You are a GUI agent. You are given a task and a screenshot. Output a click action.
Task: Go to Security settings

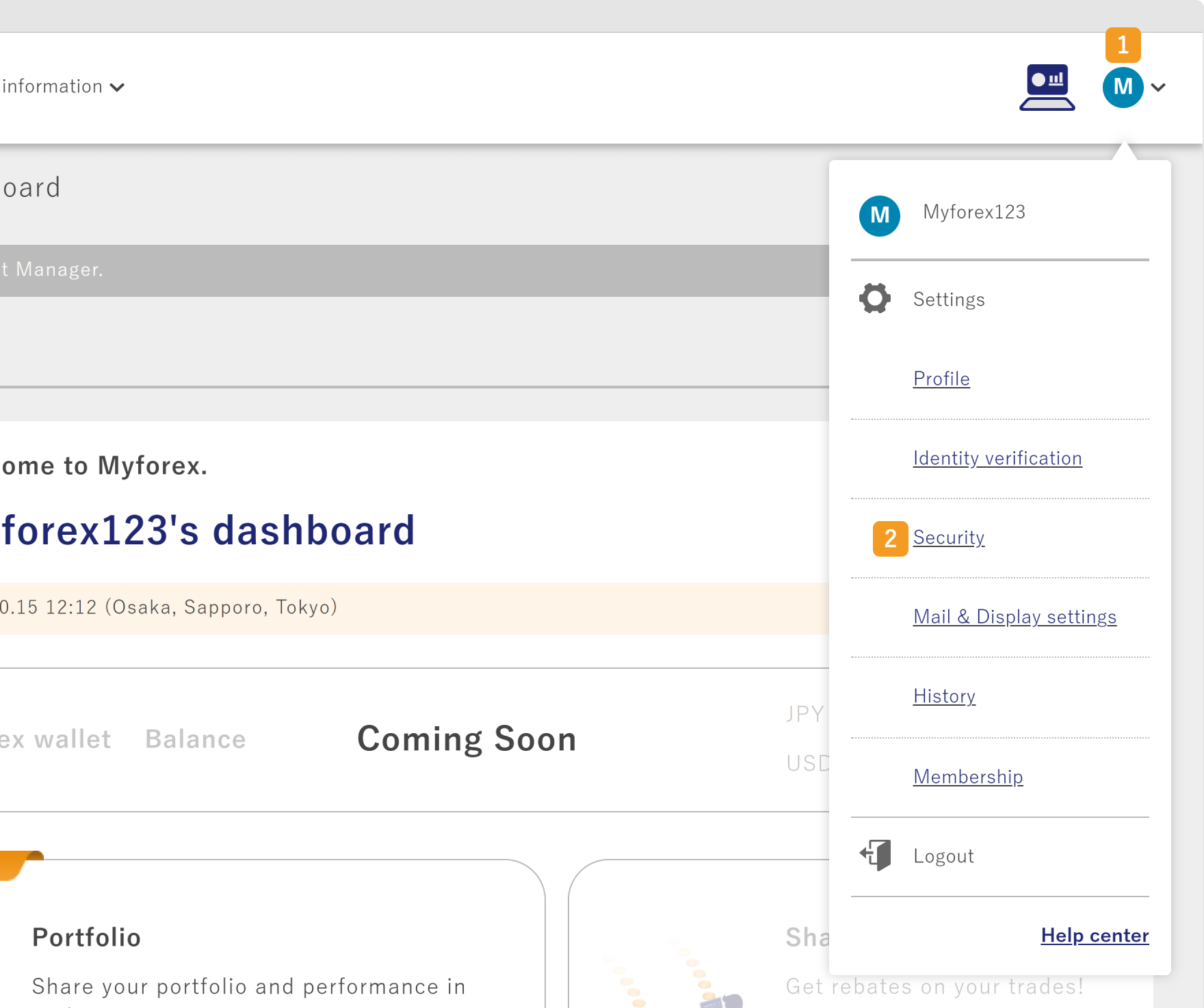coord(948,538)
